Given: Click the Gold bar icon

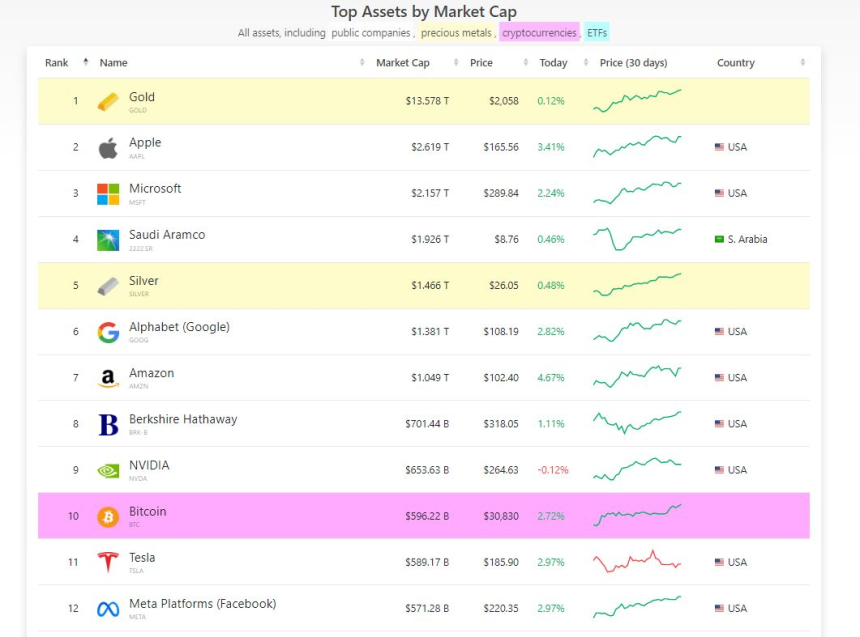Looking at the screenshot, I should point(108,101).
